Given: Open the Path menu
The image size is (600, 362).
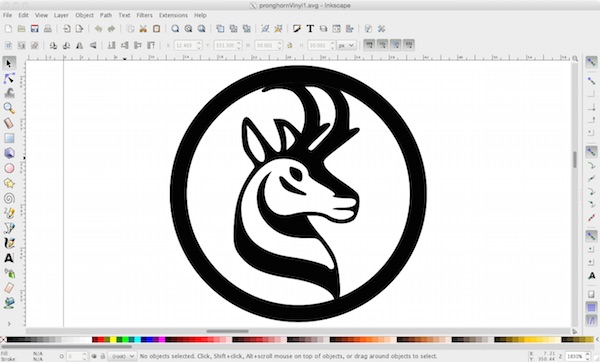Looking at the screenshot, I should (106, 15).
